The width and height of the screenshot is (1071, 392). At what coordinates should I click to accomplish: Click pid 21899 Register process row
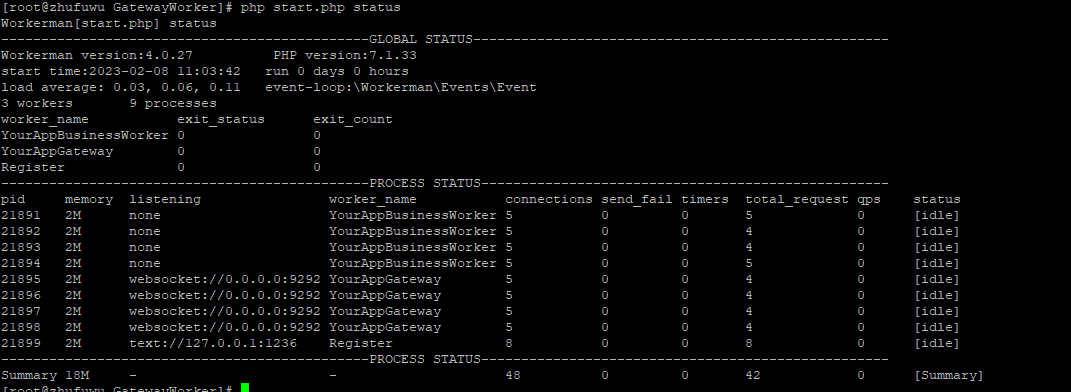coord(480,343)
